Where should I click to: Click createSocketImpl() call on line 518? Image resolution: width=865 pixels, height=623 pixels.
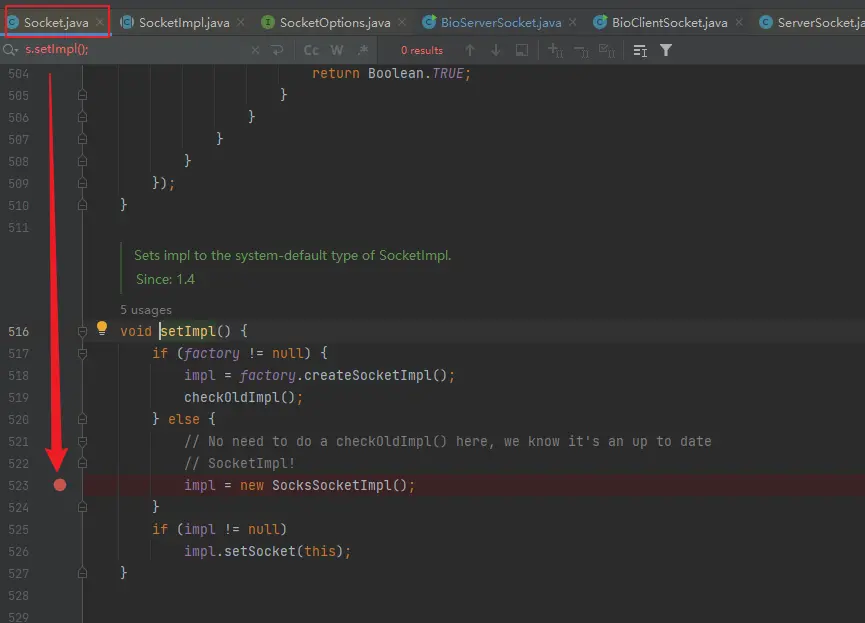pyautogui.click(x=375, y=375)
